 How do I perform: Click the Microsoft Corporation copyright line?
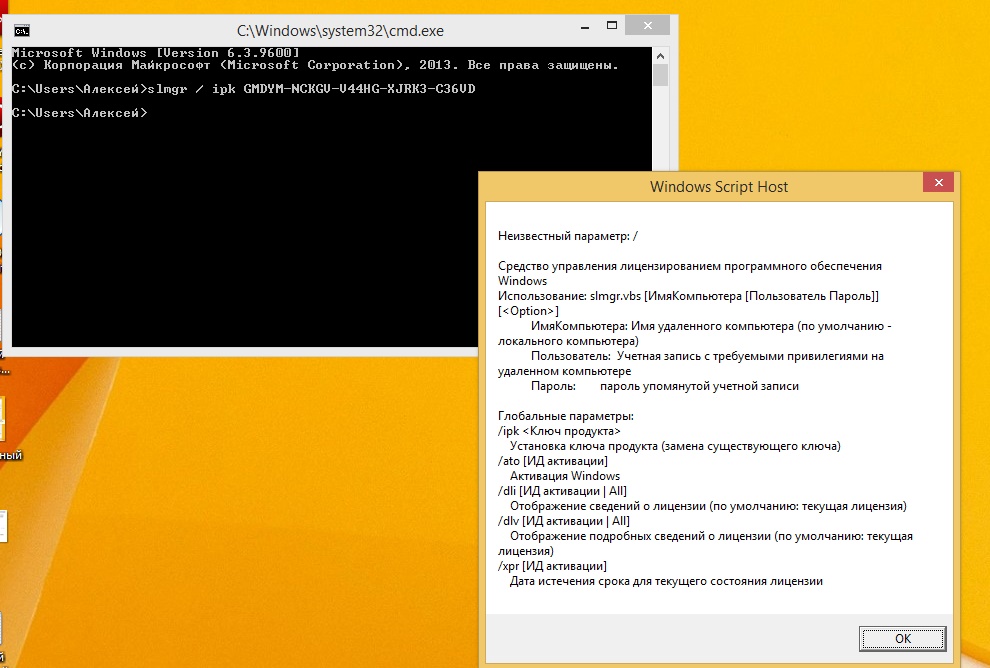click(x=315, y=65)
